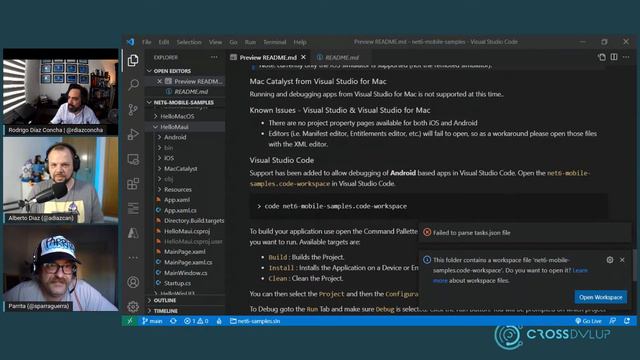Screen dimensions: 640x360
Task: Click the Open Workspace button
Action: 600,297
